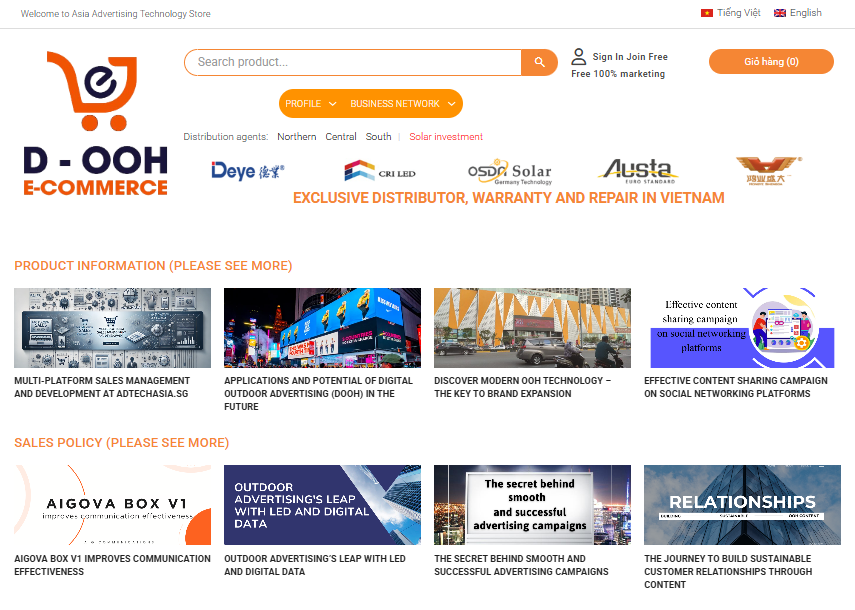
Task: Switch language to Tiếng Việt
Action: [x=730, y=13]
